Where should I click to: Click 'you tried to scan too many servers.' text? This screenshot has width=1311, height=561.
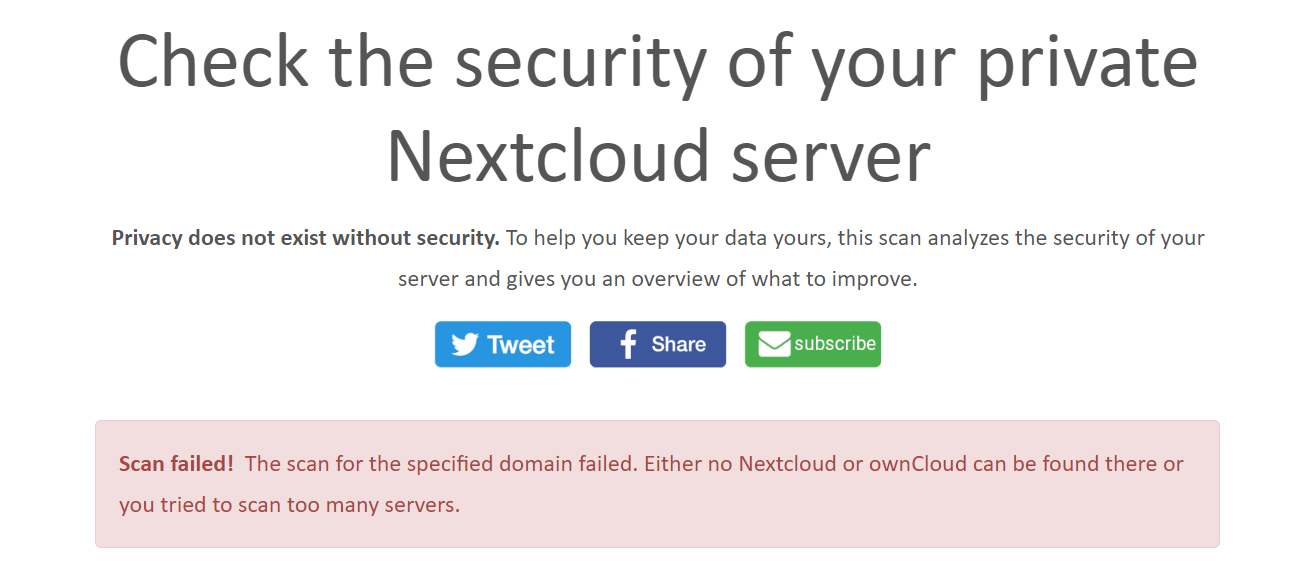[x=289, y=505]
